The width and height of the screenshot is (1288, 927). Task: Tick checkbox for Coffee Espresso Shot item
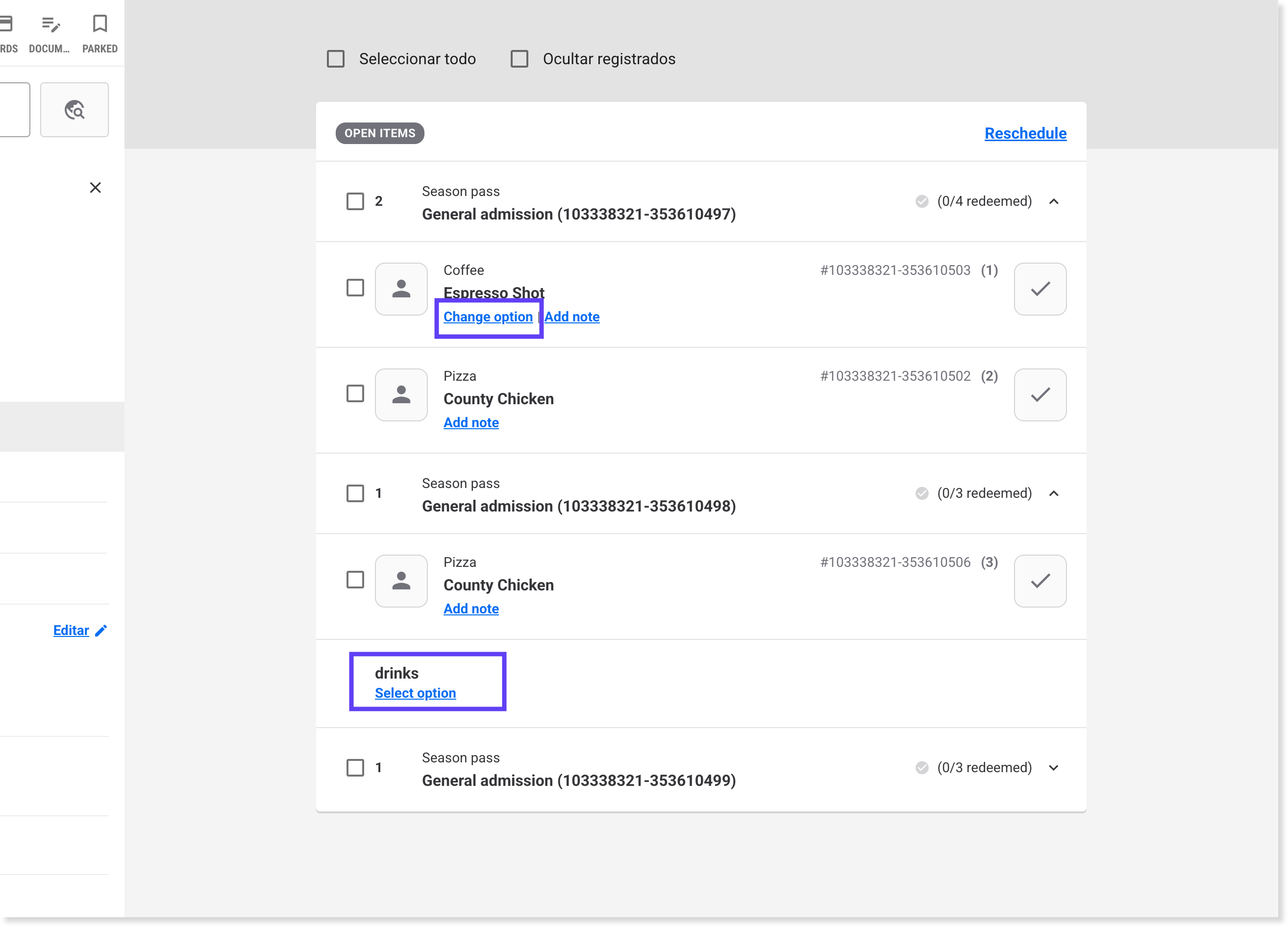(355, 288)
